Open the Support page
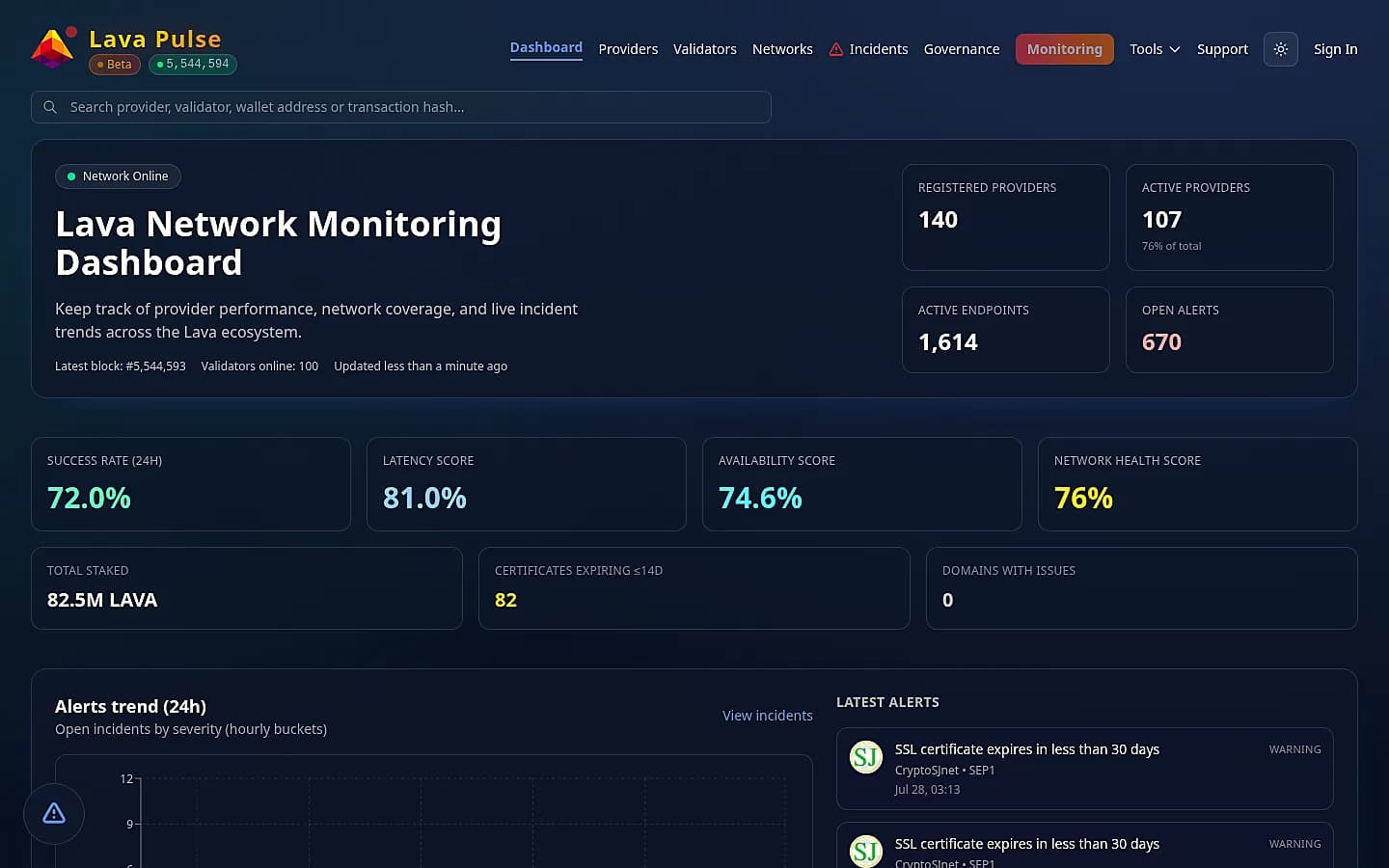Image resolution: width=1389 pixels, height=868 pixels. coord(1222,49)
